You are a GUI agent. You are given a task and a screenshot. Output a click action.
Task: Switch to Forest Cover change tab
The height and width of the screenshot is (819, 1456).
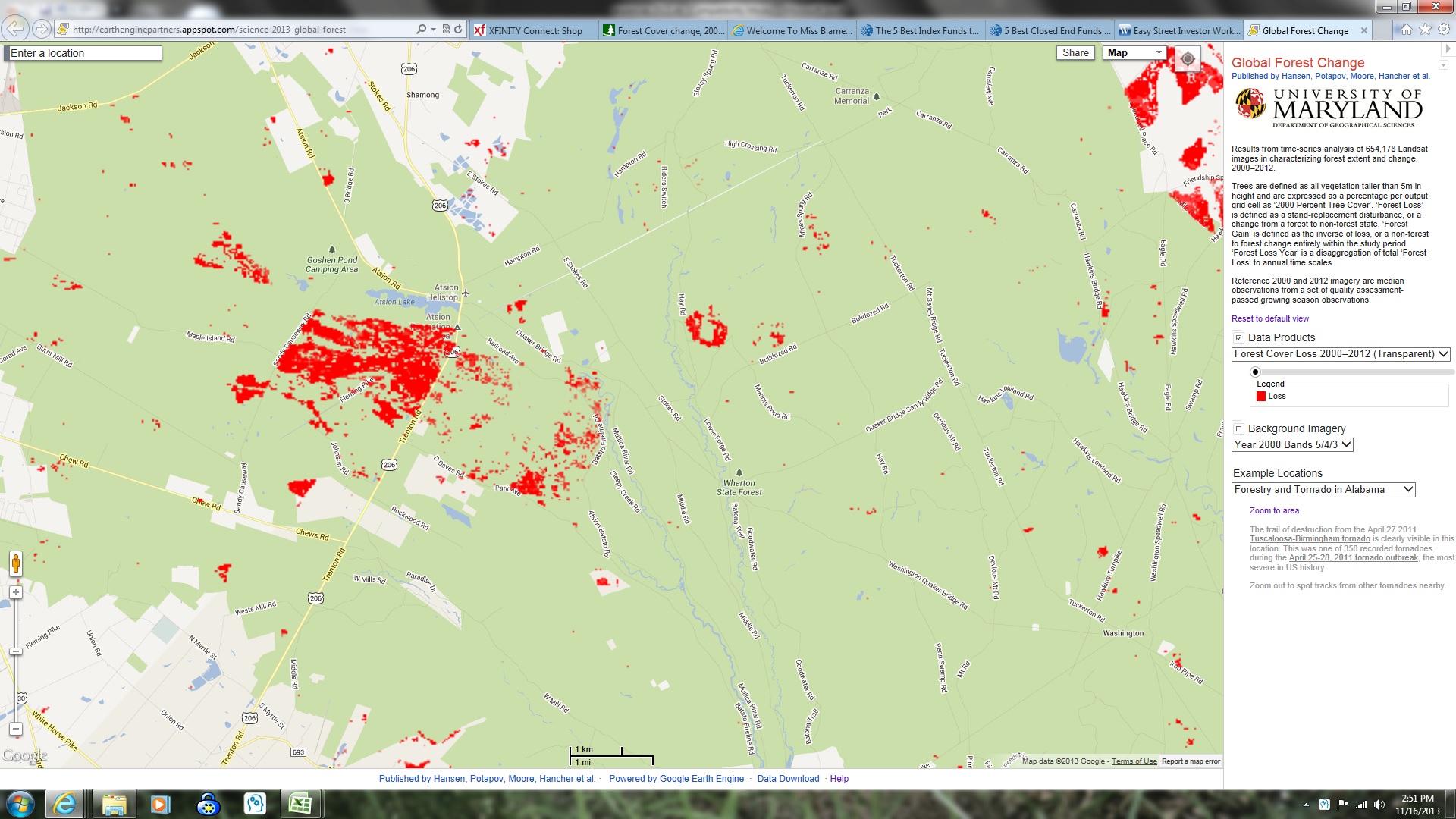point(664,31)
